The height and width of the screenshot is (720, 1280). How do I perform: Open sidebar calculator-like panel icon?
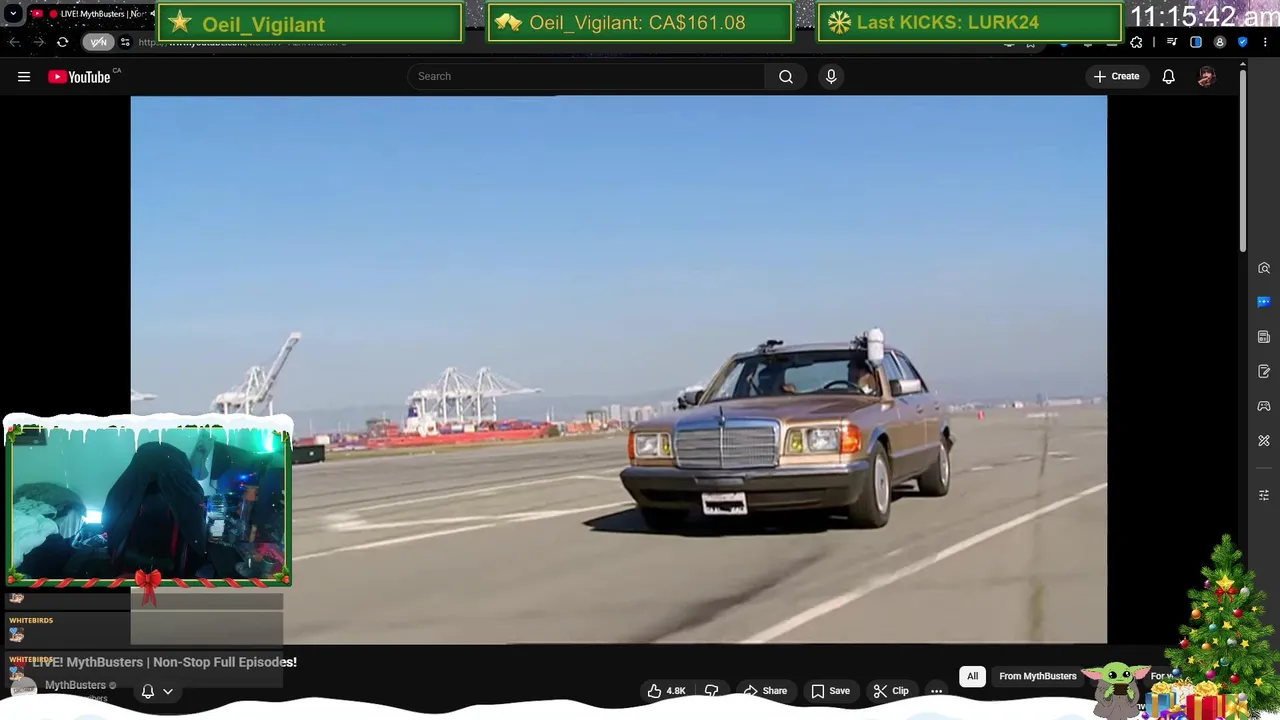(1264, 337)
